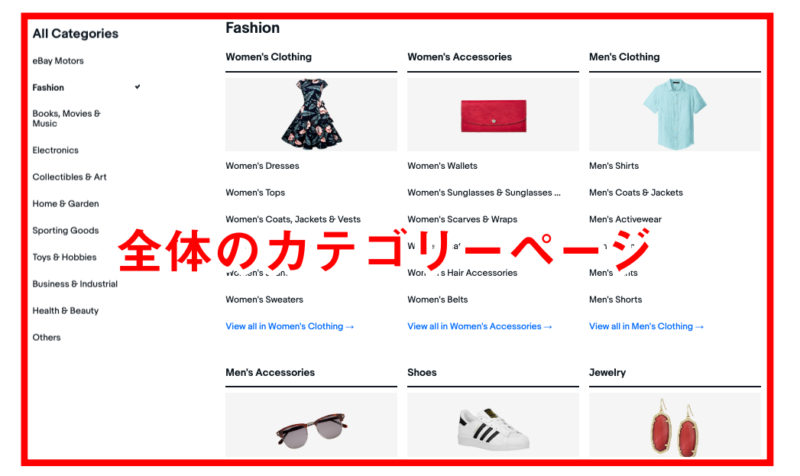Click the Men's Shorts link

click(615, 299)
